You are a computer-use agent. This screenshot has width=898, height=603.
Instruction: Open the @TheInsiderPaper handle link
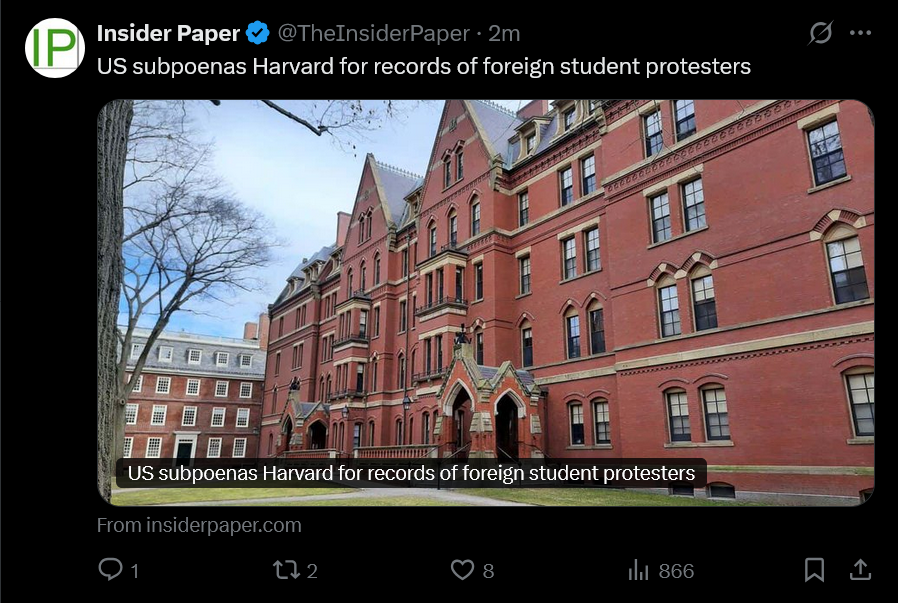coord(373,33)
